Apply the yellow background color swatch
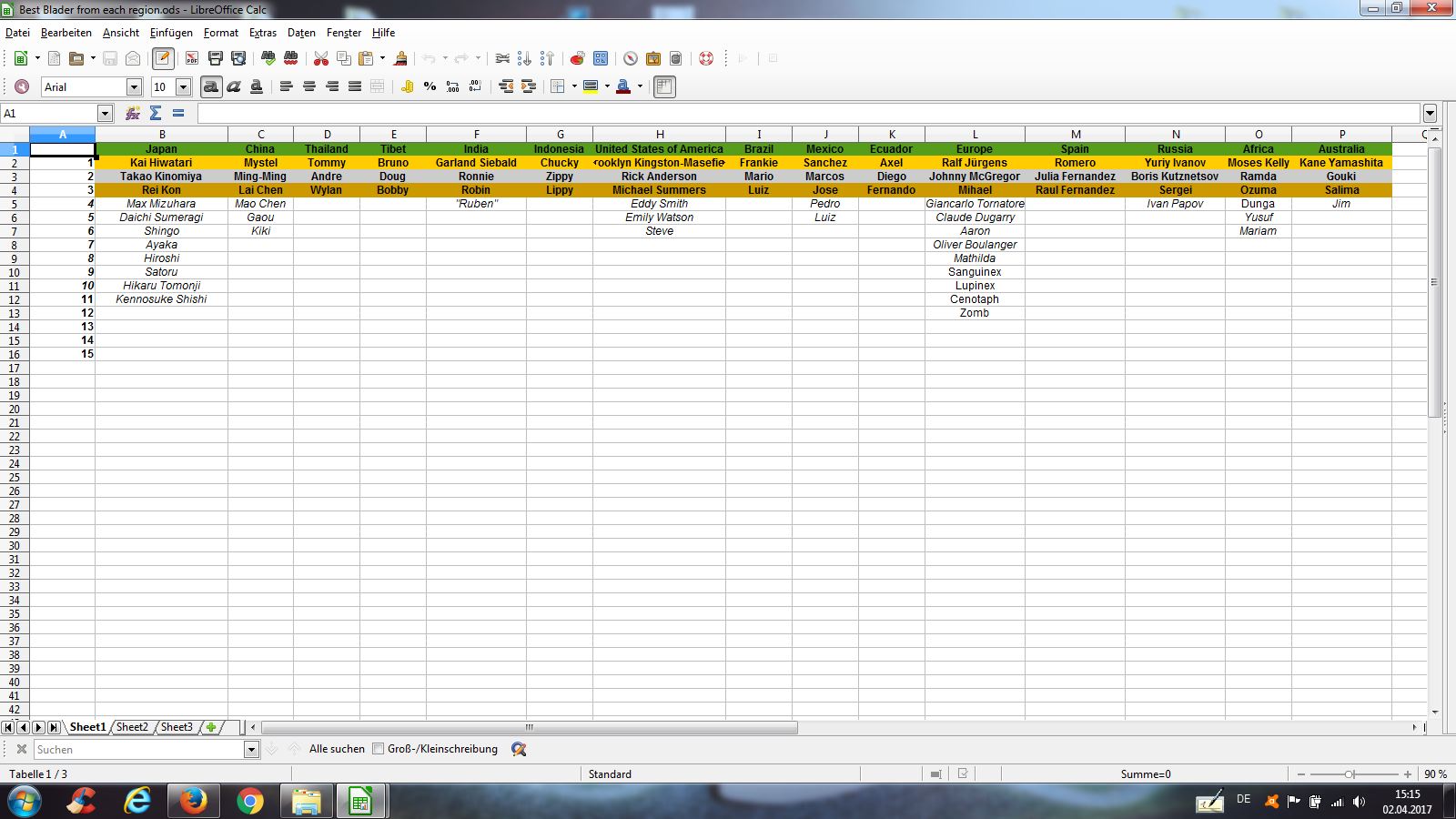 click(x=591, y=86)
